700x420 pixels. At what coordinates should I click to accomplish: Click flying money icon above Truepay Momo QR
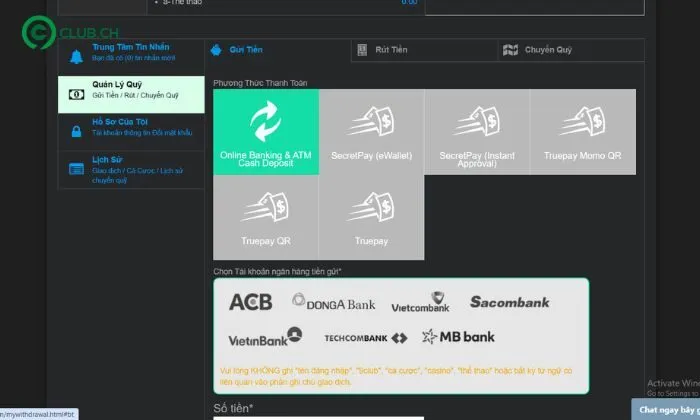click(583, 121)
